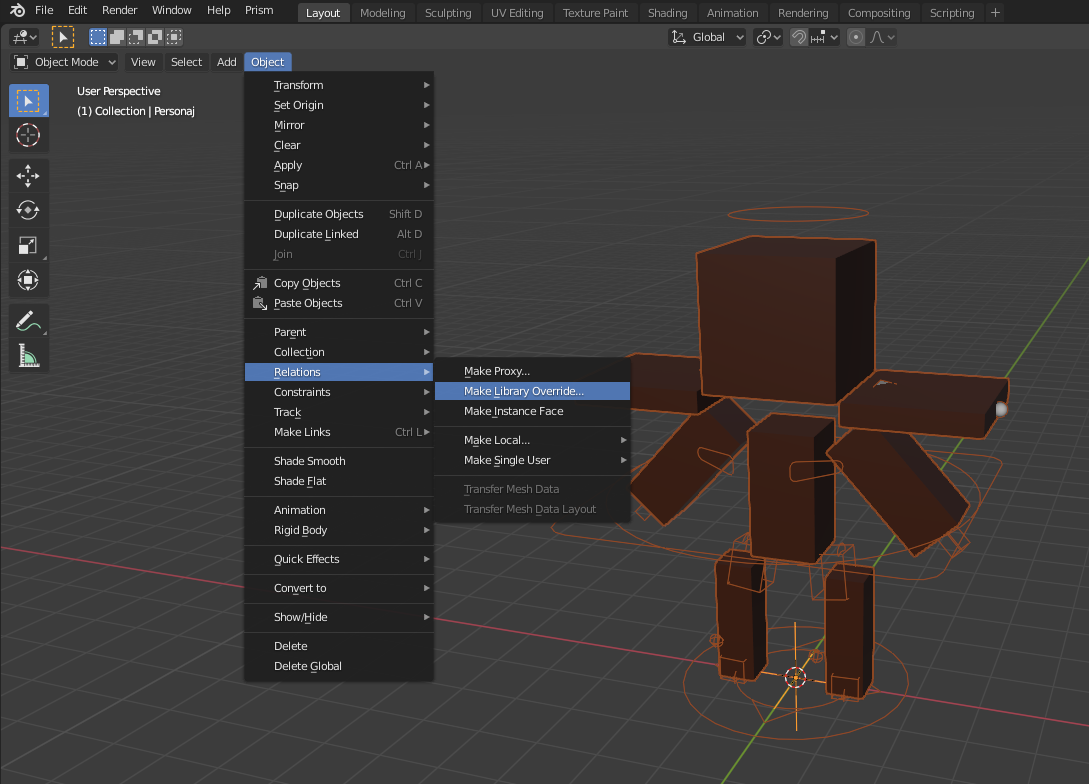The image size is (1089, 784).
Task: Open the Global transform orientation dropdown
Action: pyautogui.click(x=707, y=37)
